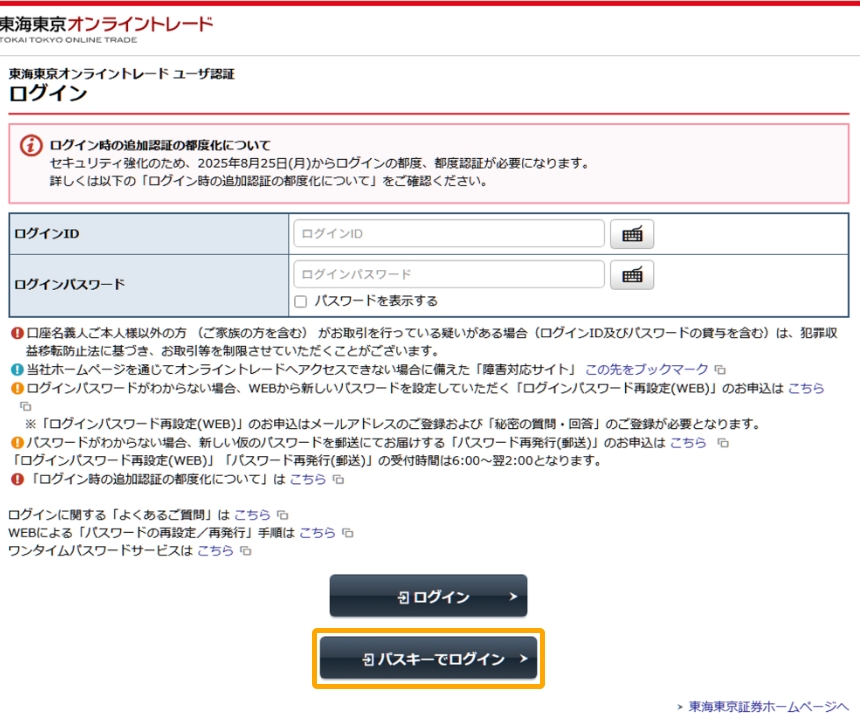Focus the ログインID input field

(448, 234)
